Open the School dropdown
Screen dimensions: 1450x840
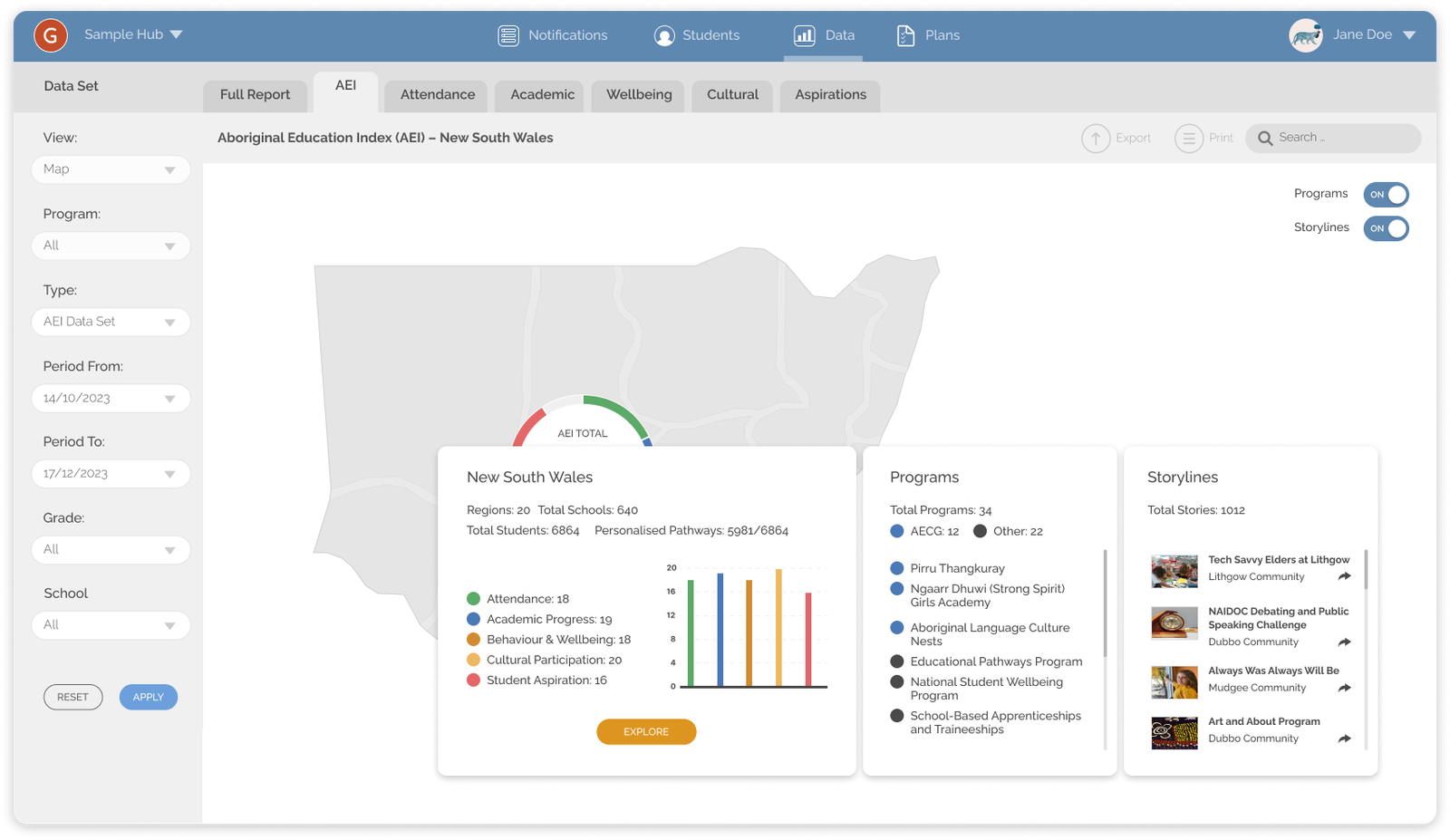(111, 625)
